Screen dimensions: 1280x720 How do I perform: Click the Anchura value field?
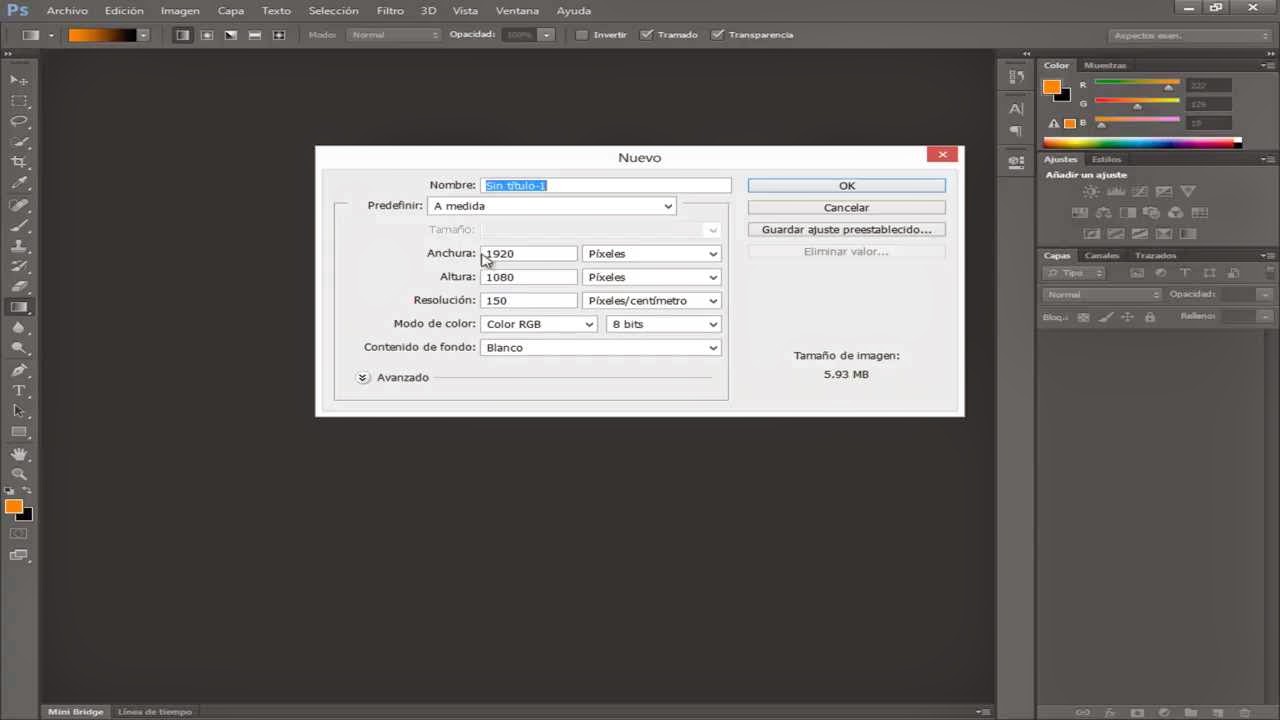(x=529, y=254)
